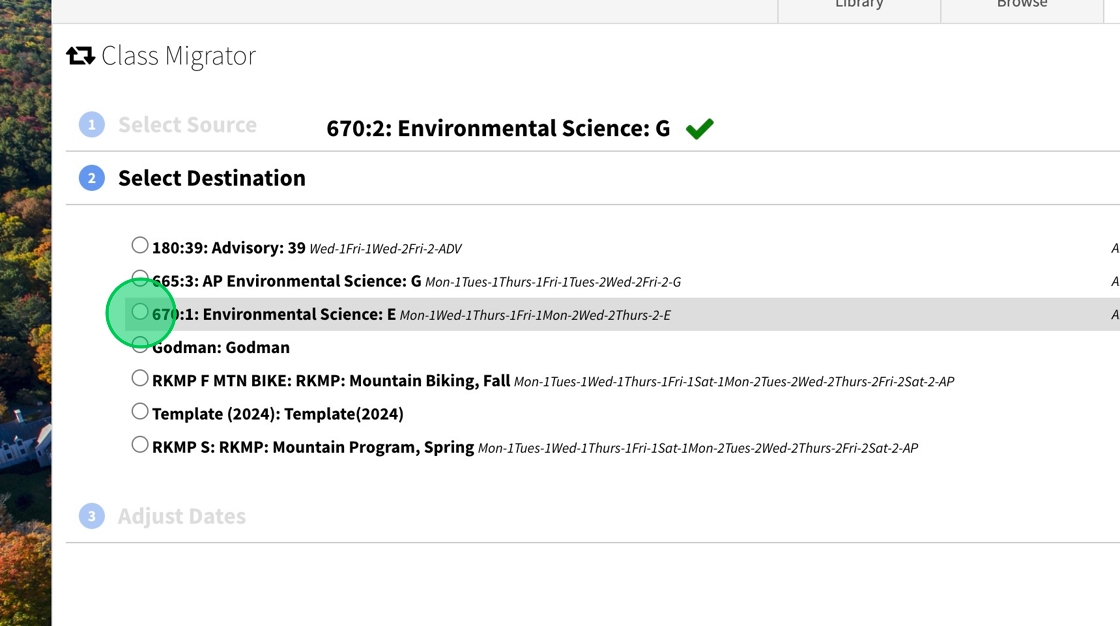Screen dimensions: 1120x626
Task: Choose Godman: Godman radio option
Action: click(x=140, y=344)
